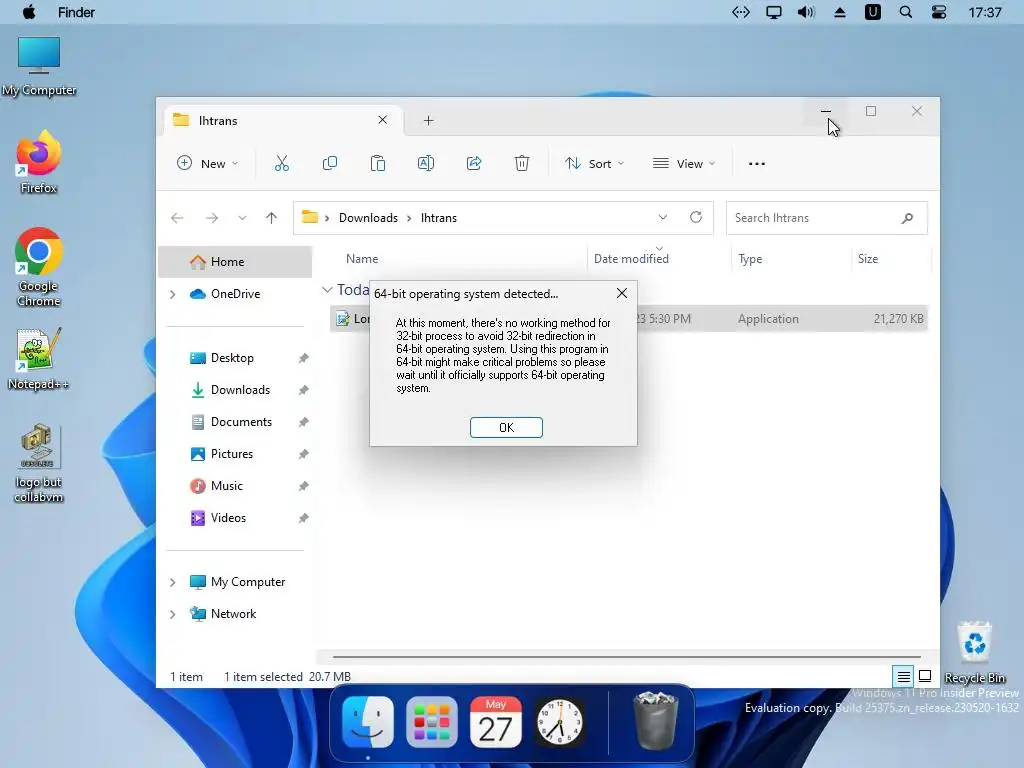Unpin Videos from quick access
Image resolution: width=1024 pixels, height=768 pixels.
click(303, 519)
